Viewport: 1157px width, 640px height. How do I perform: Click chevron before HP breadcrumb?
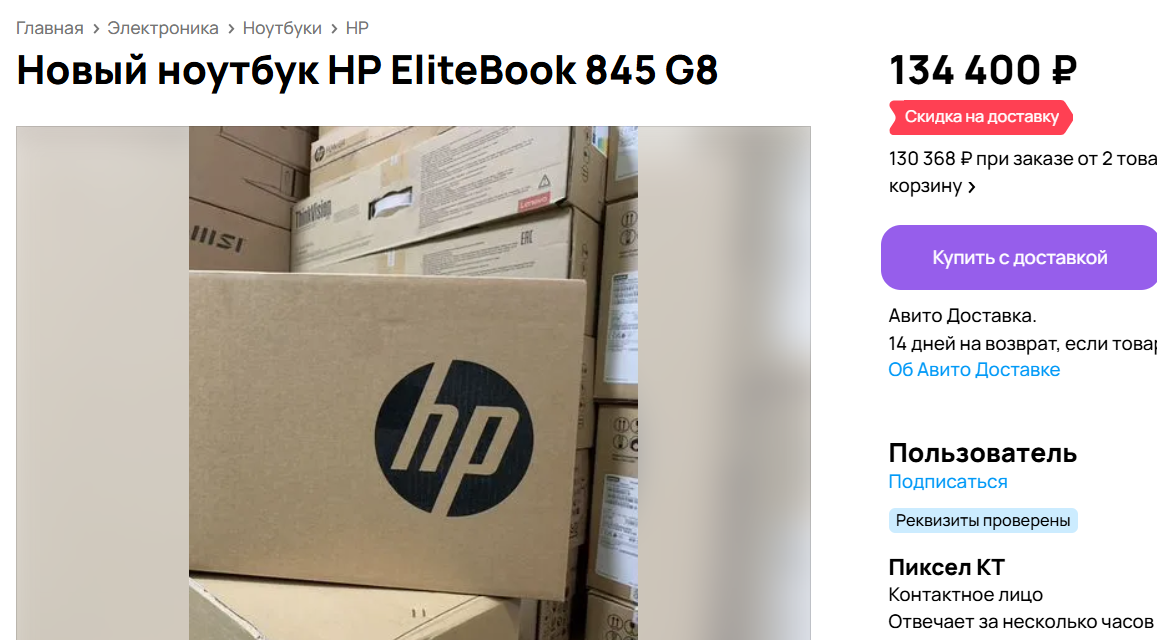pos(334,29)
